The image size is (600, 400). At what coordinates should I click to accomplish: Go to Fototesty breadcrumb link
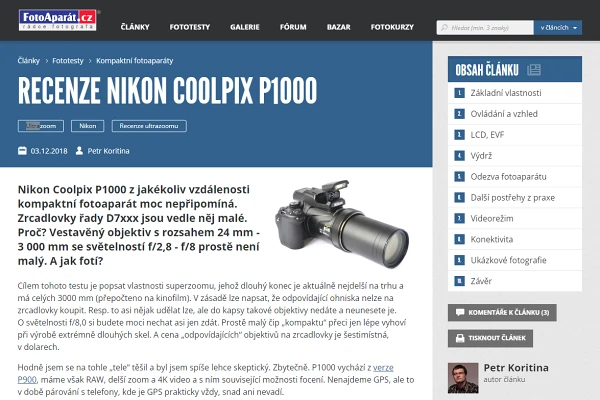[x=68, y=60]
